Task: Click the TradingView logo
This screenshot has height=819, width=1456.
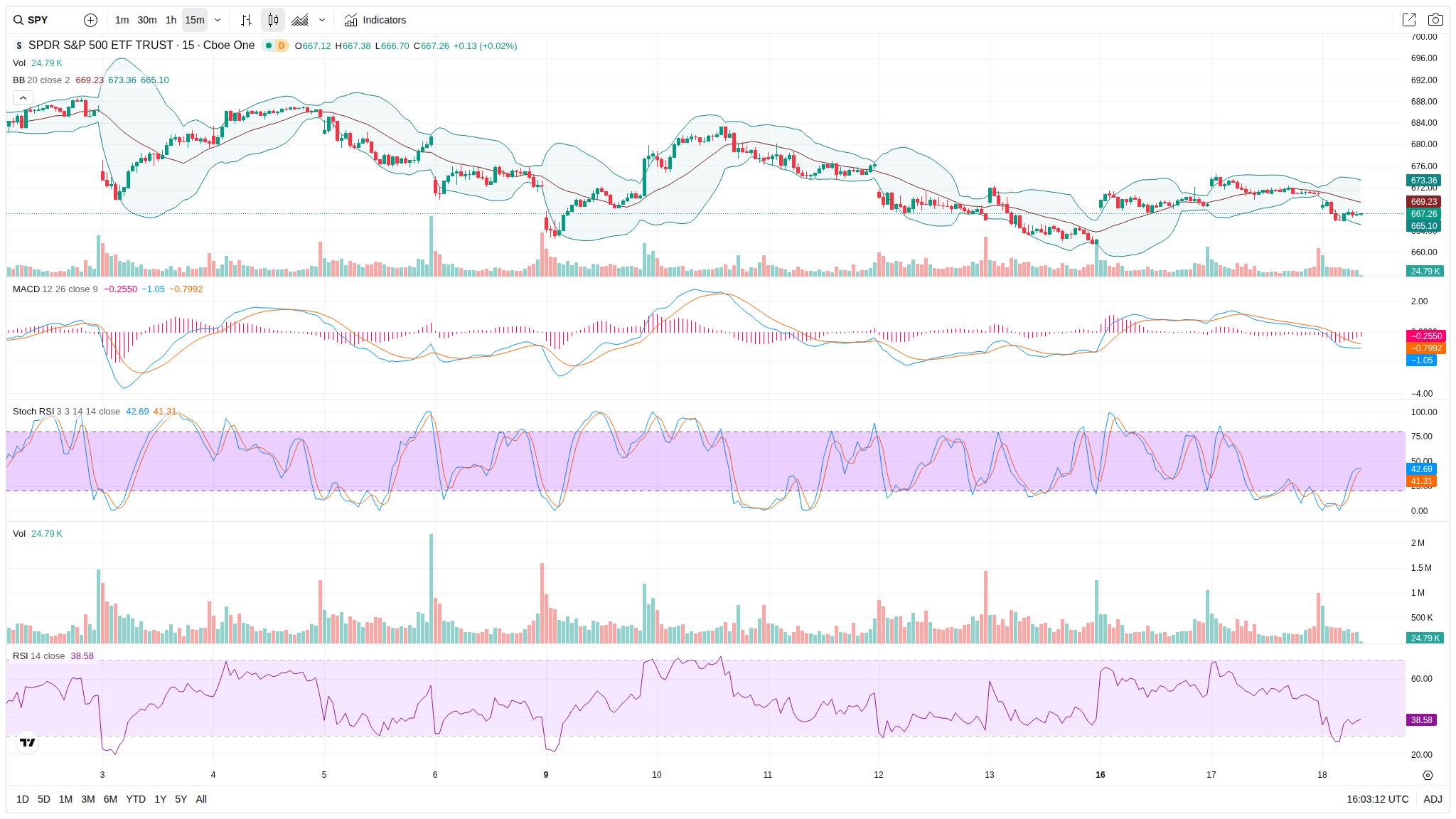Action: (x=28, y=742)
